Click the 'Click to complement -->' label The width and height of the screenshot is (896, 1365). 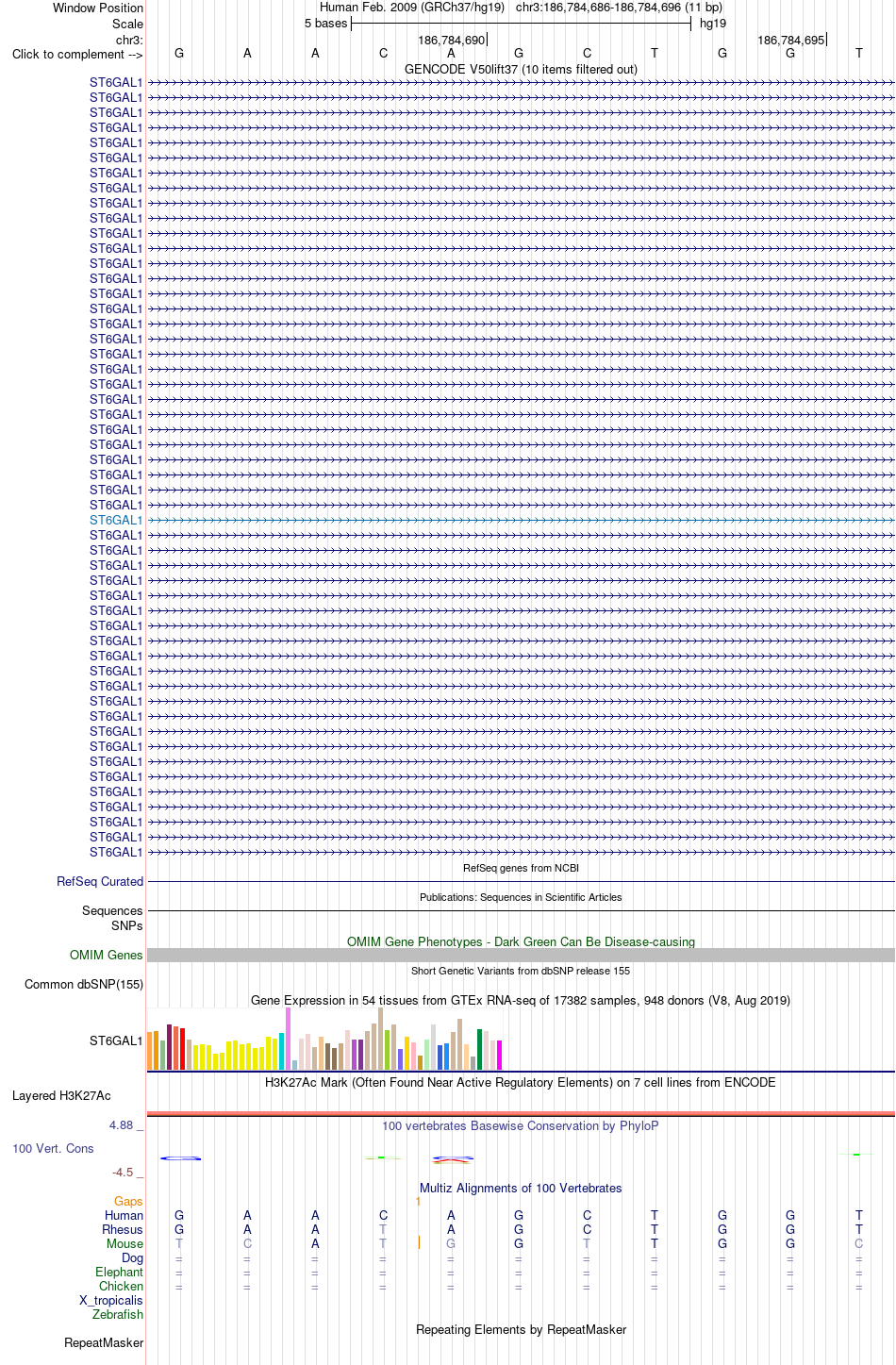tap(77, 54)
